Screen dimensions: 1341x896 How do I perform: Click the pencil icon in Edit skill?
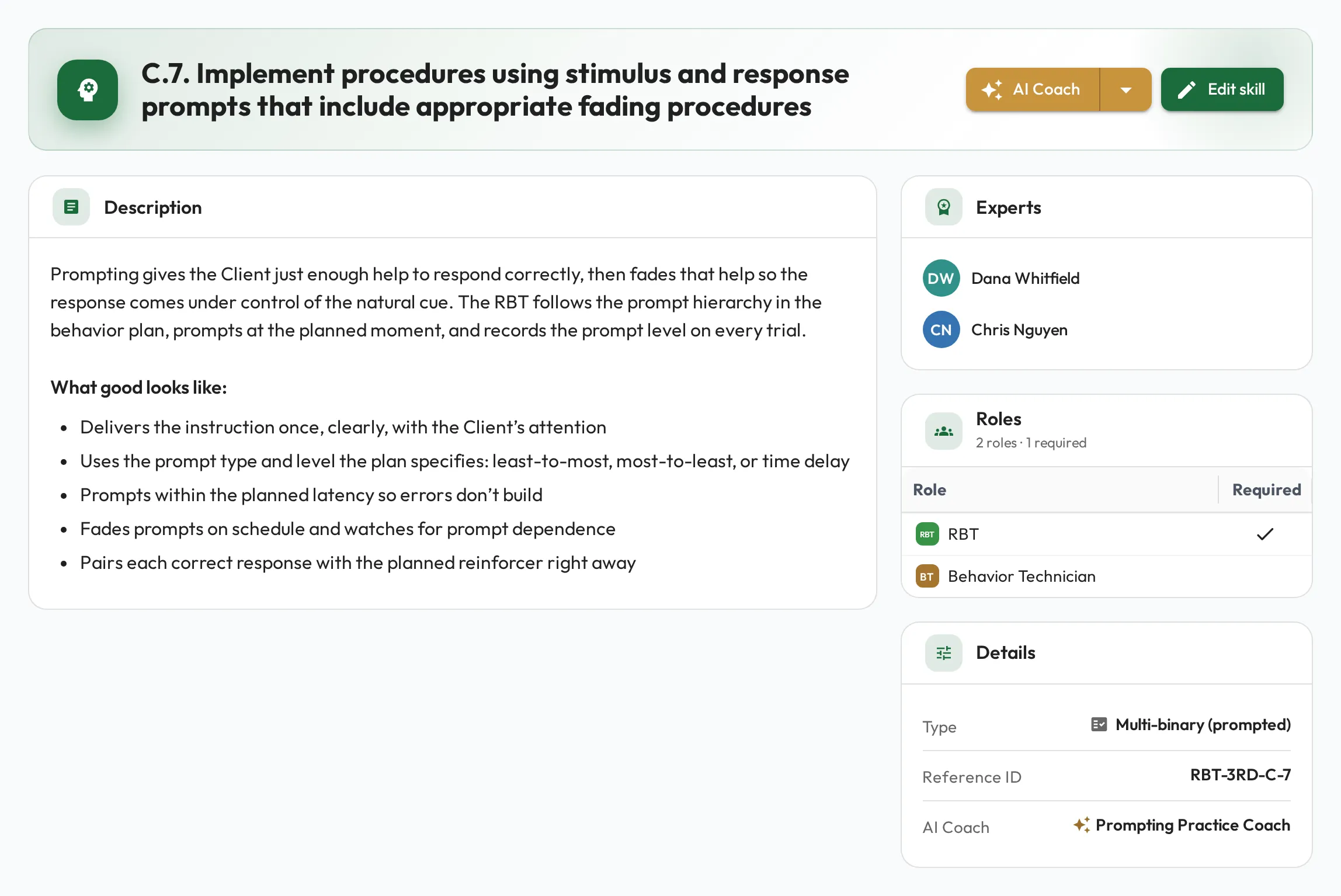[x=1186, y=89]
